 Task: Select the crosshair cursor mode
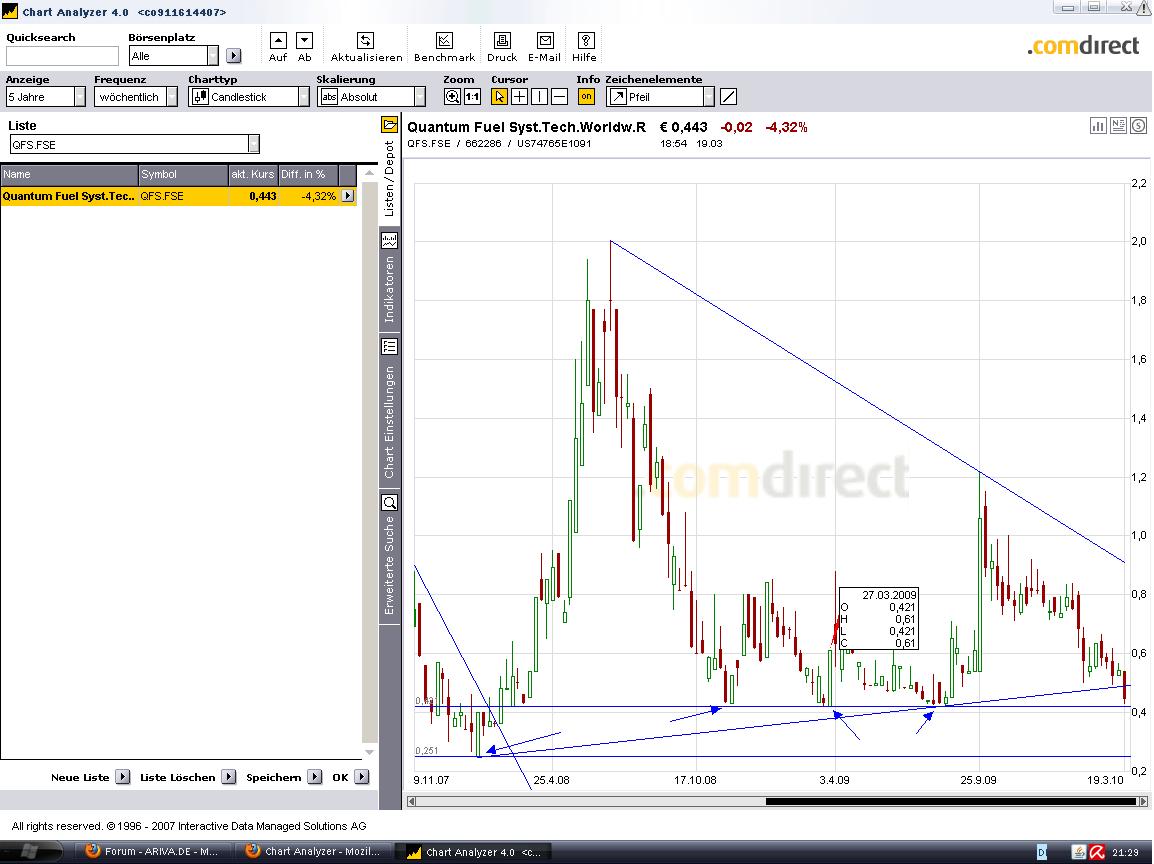pos(520,97)
